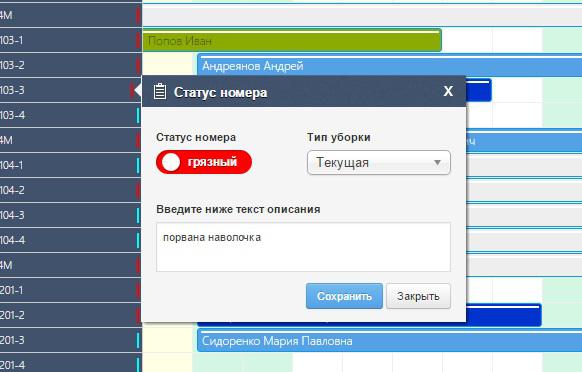Viewport: 582px width, 372px height.
Task: Select room 103-2 in the room list
Action: coord(70,65)
